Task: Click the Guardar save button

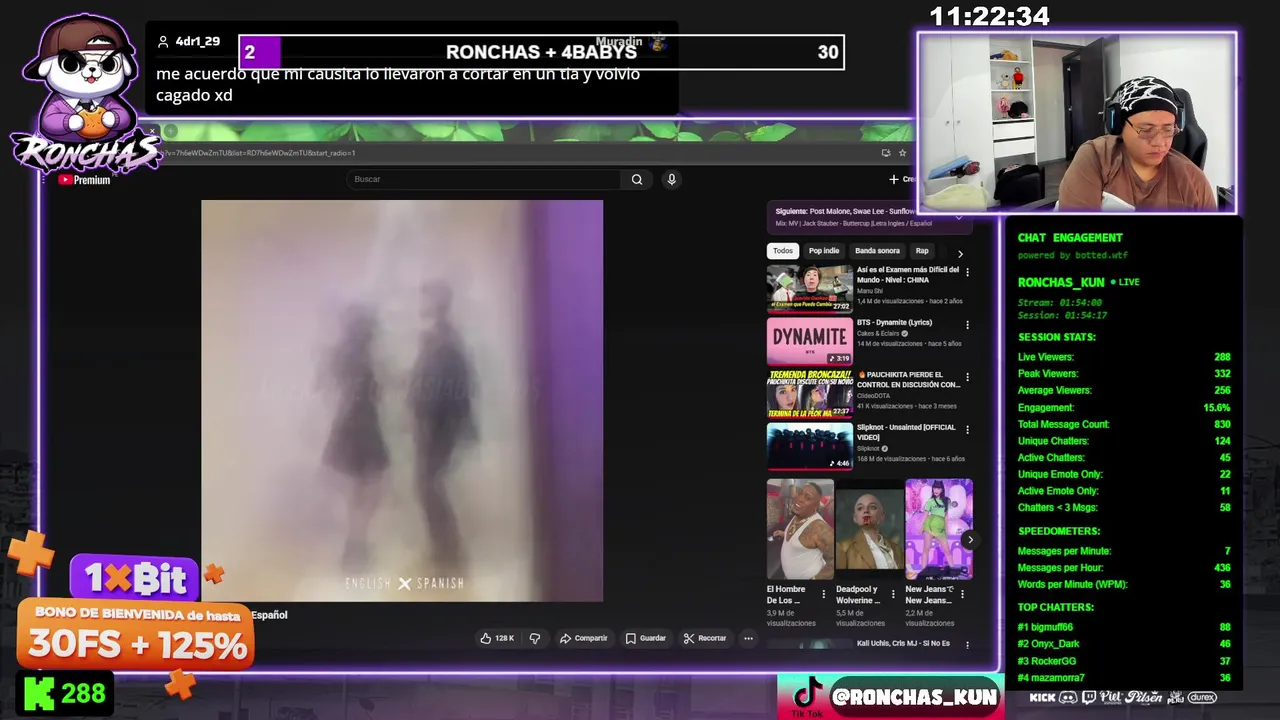Action: pos(646,638)
